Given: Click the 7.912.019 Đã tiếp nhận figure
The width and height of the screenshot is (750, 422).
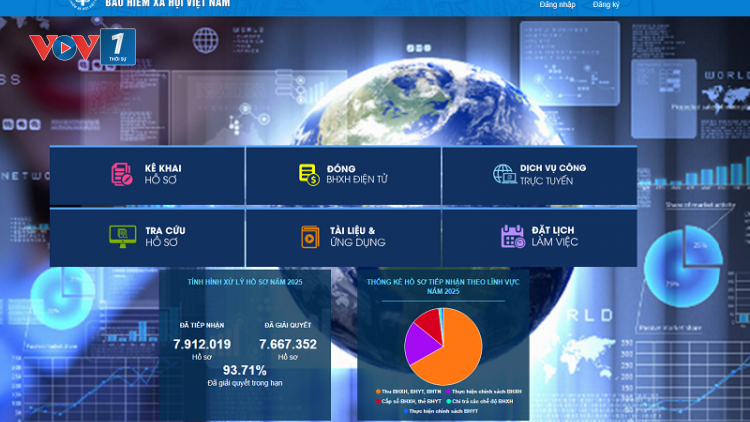Looking at the screenshot, I should [202, 344].
